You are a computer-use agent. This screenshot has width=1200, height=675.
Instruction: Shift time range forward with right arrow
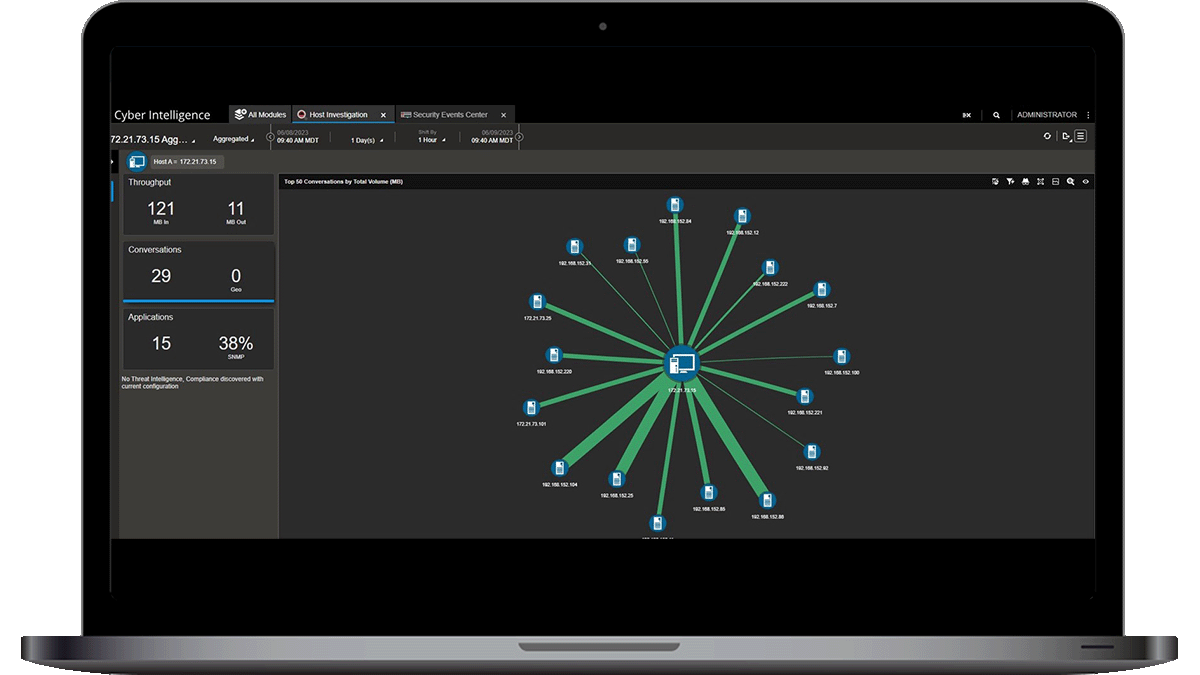[519, 137]
